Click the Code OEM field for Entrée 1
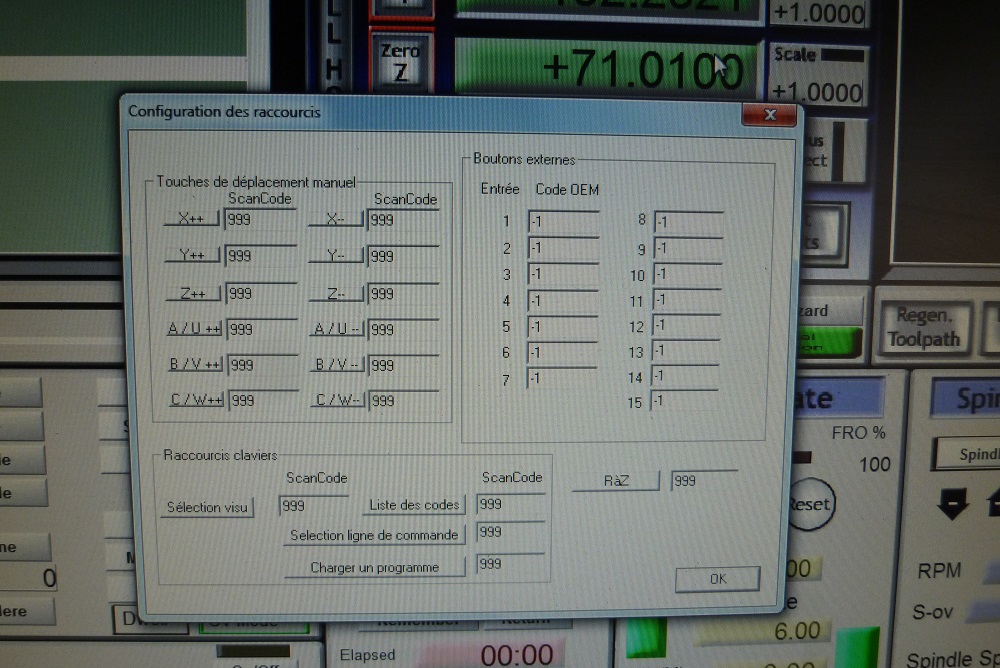 (563, 222)
